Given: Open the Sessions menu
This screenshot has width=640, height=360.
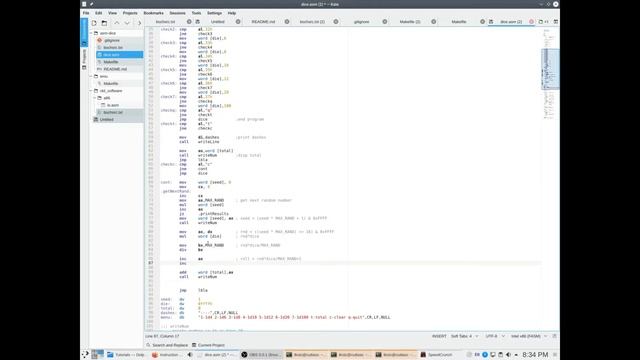Looking at the screenshot, I should point(178,13).
